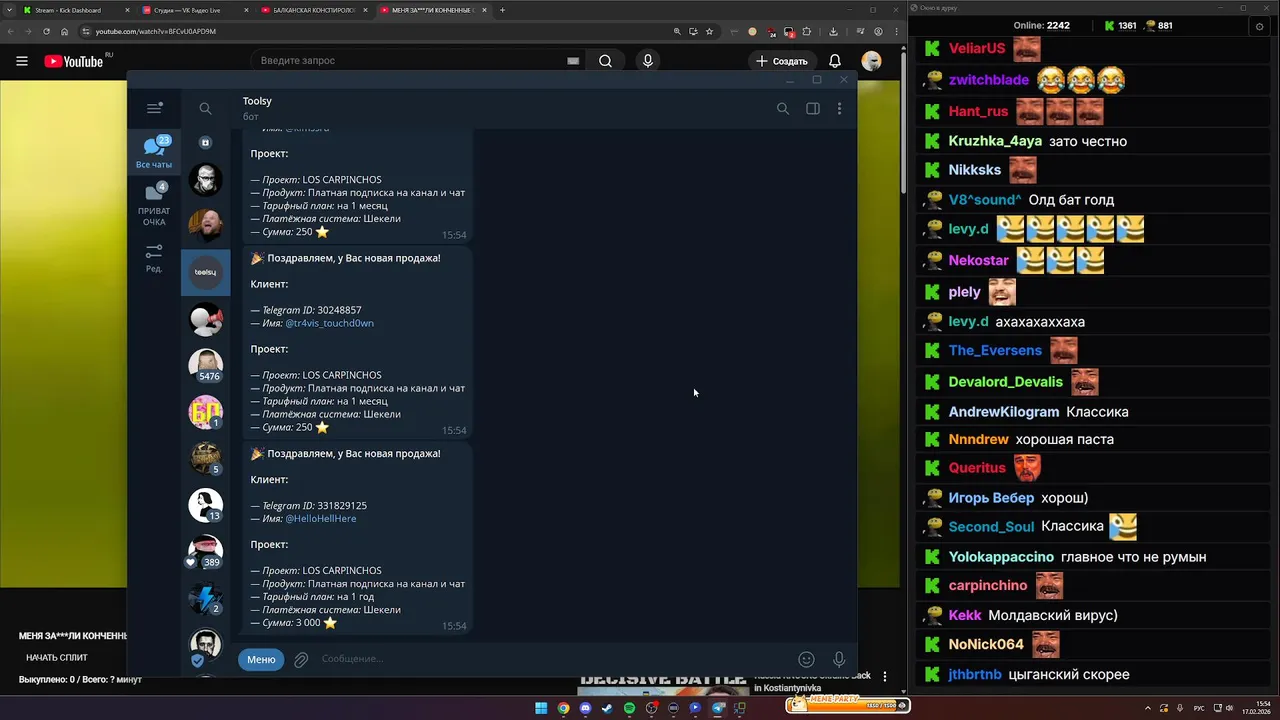Click Nnndrew message хорошая паста
The height and width of the screenshot is (720, 1280).
(1064, 439)
